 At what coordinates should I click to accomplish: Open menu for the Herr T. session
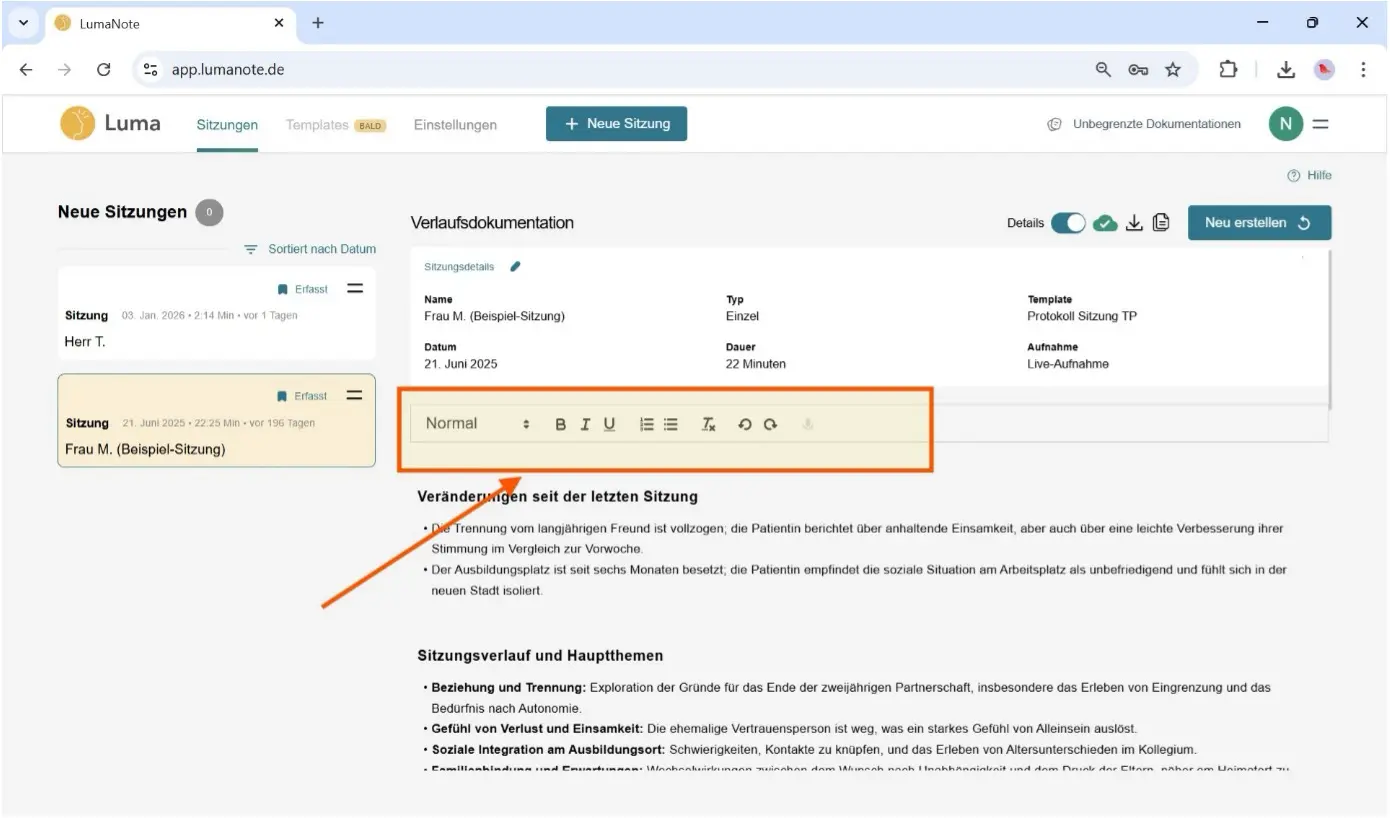pyautogui.click(x=354, y=288)
